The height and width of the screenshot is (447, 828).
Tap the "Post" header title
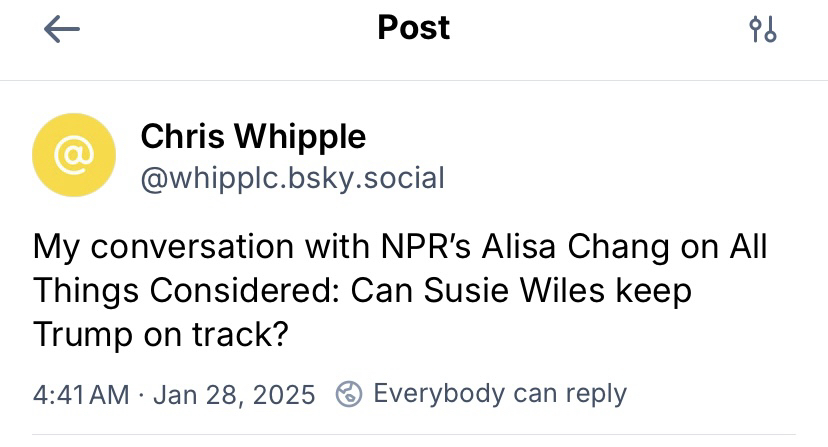point(414,28)
